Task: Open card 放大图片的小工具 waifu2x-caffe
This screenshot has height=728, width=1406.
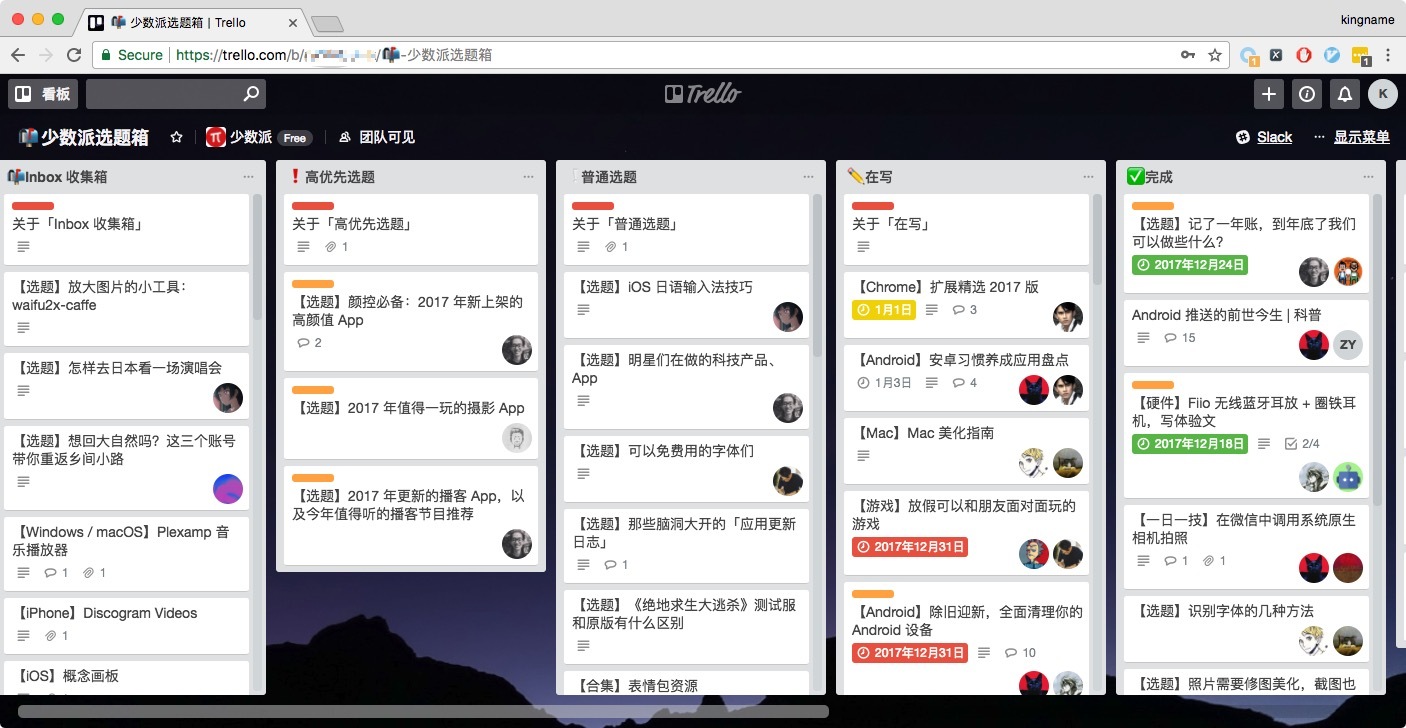Action: pos(126,308)
